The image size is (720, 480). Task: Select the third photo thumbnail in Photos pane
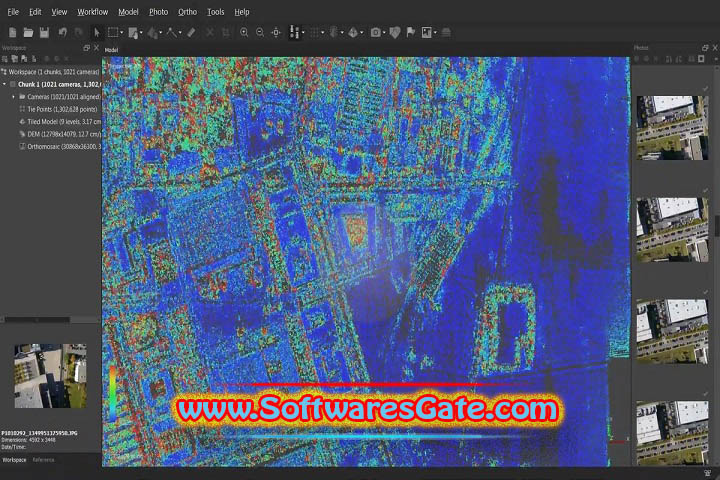click(x=672, y=331)
